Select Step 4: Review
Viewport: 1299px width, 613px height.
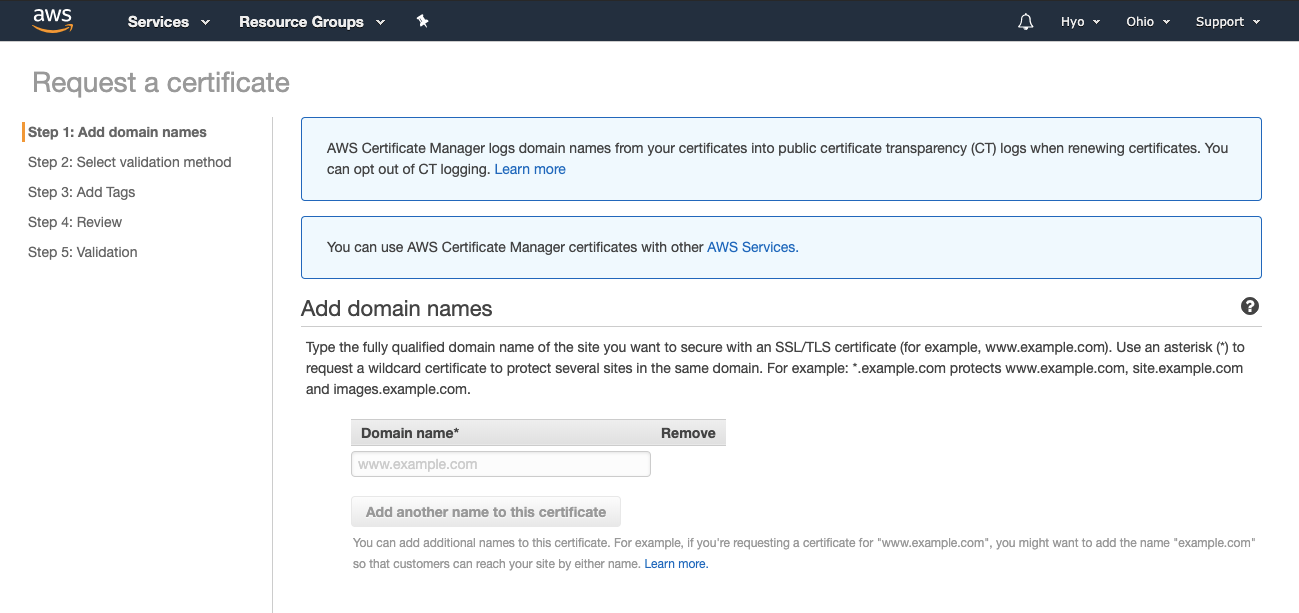[x=74, y=222]
